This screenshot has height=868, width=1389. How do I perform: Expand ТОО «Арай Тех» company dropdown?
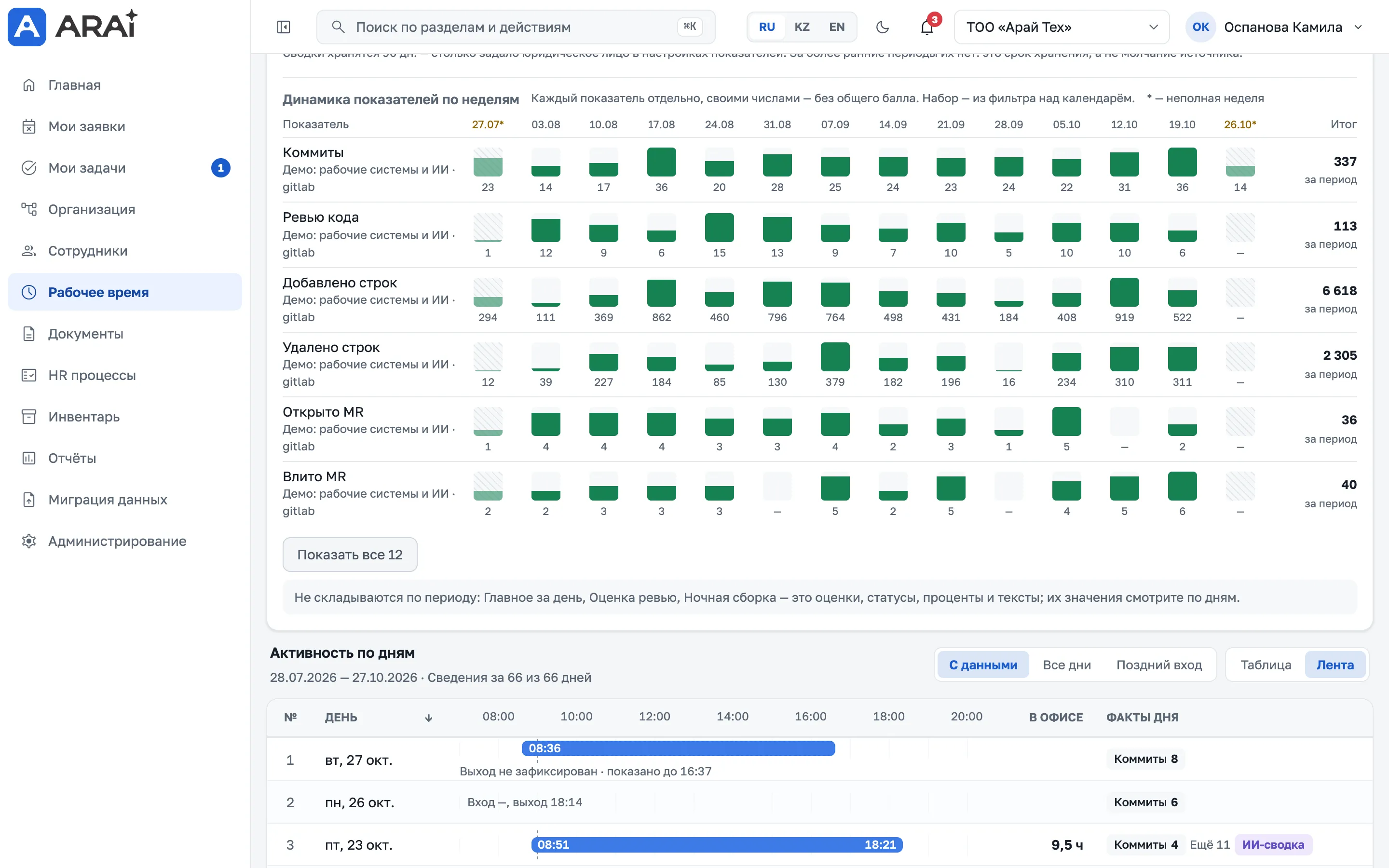point(1061,27)
